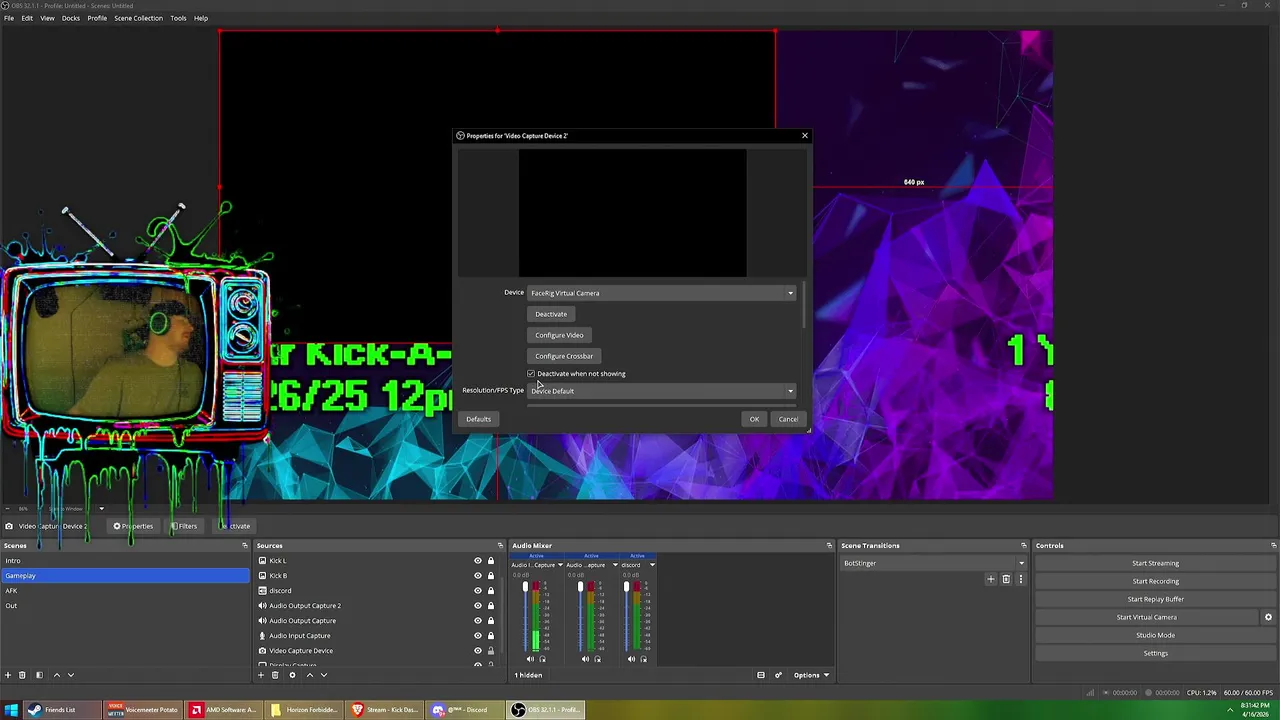This screenshot has width=1280, height=720.
Task: Switch Audio Mixer layout icon
Action: [x=761, y=675]
